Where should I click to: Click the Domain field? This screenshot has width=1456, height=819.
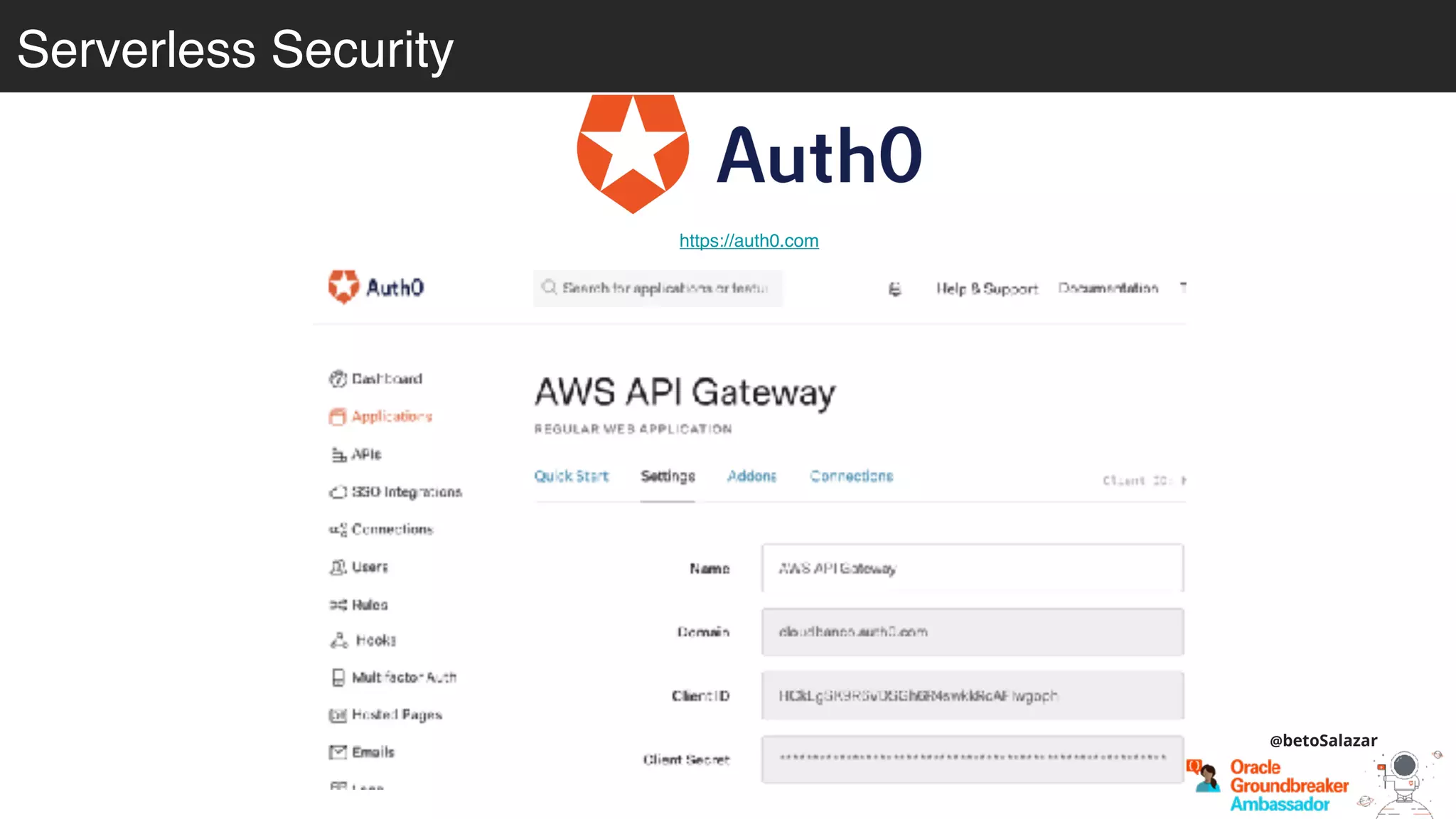coord(973,632)
